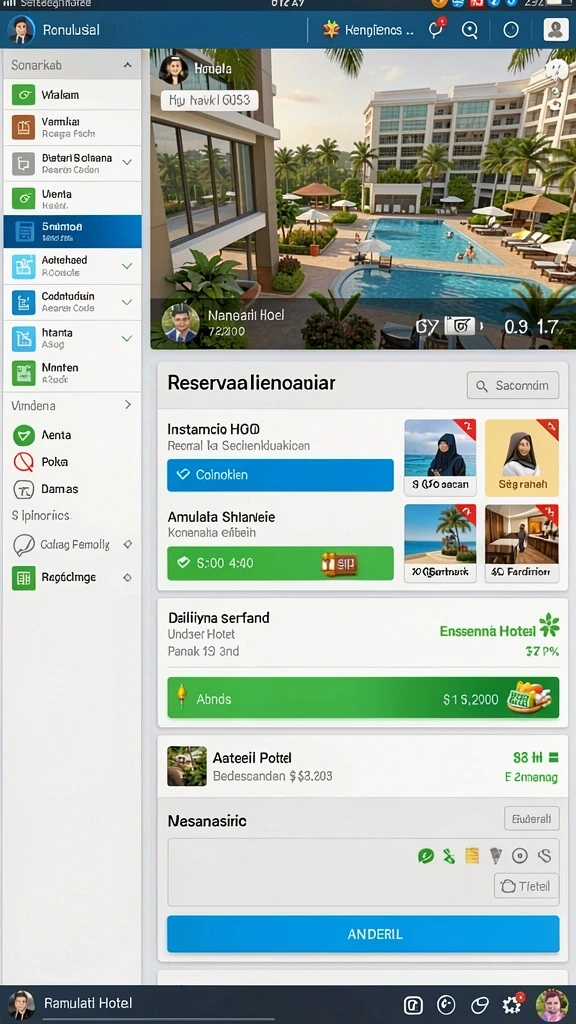The image size is (576, 1024).
Task: Select the highlighted Snimoa sidebar item
Action: [x=72, y=231]
